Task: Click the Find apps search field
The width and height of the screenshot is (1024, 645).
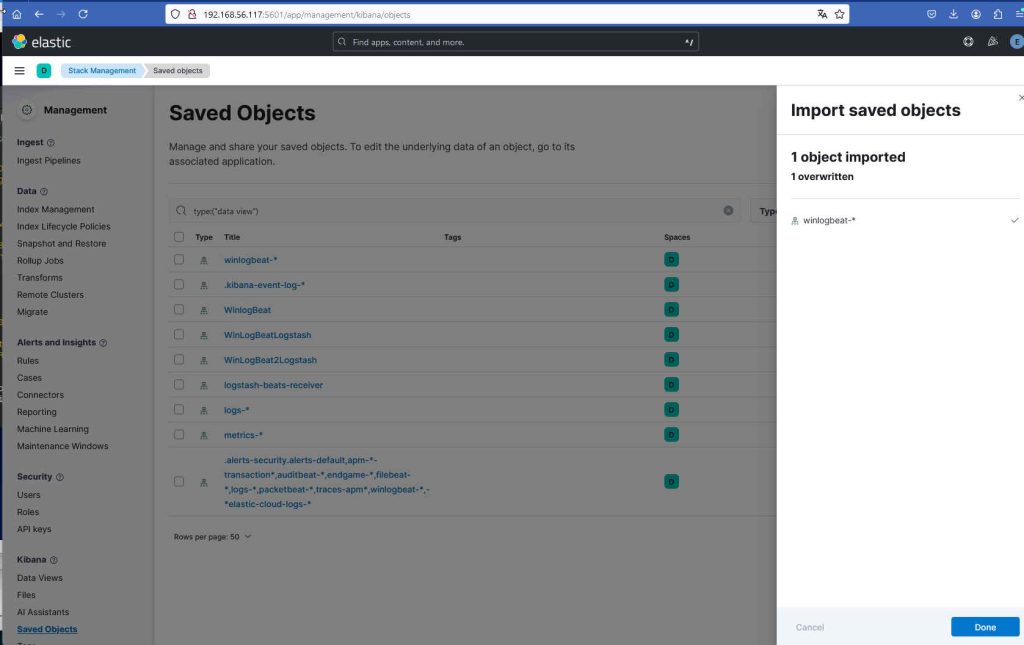Action: coord(515,41)
